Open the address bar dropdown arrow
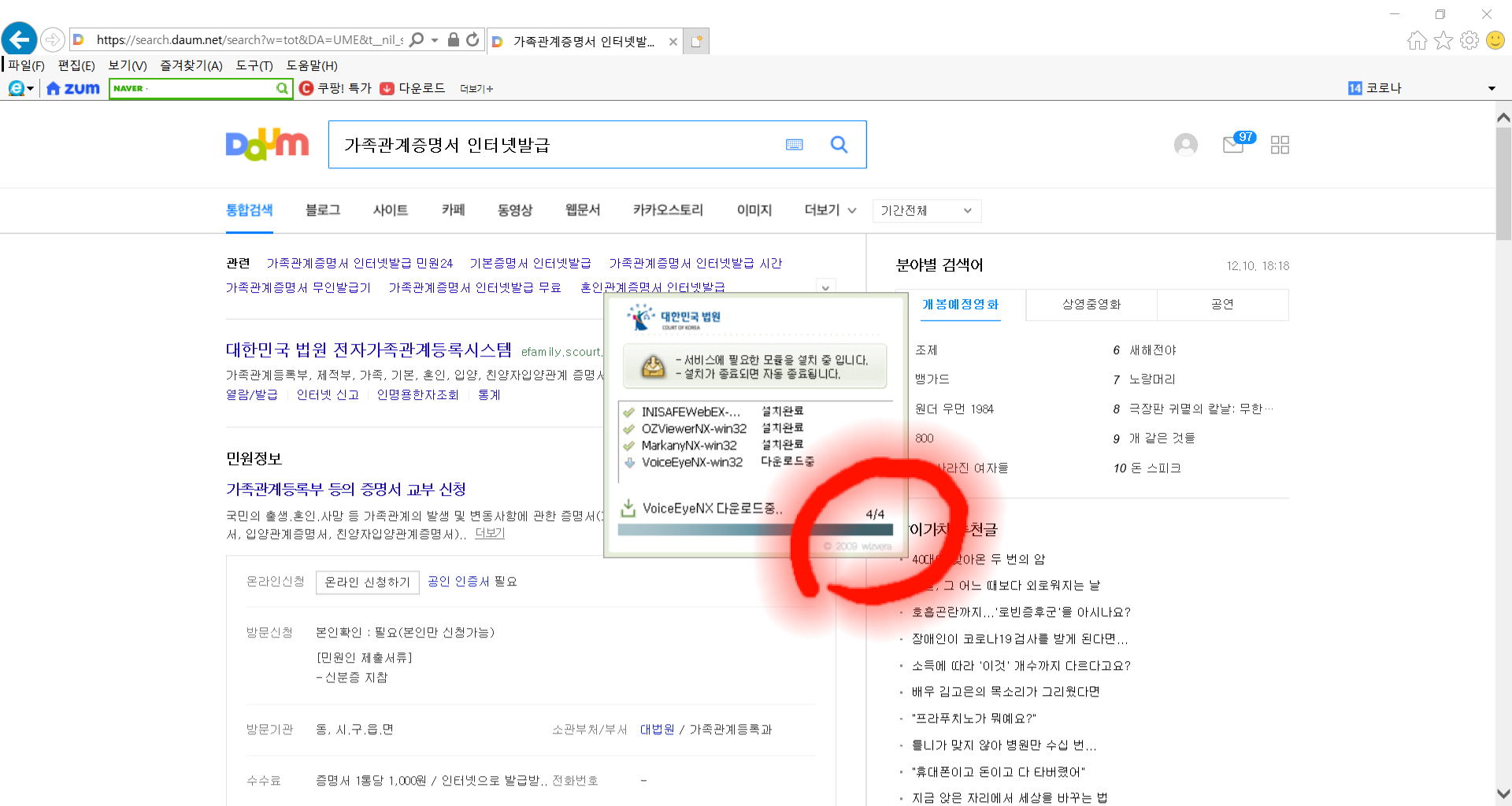 click(435, 40)
